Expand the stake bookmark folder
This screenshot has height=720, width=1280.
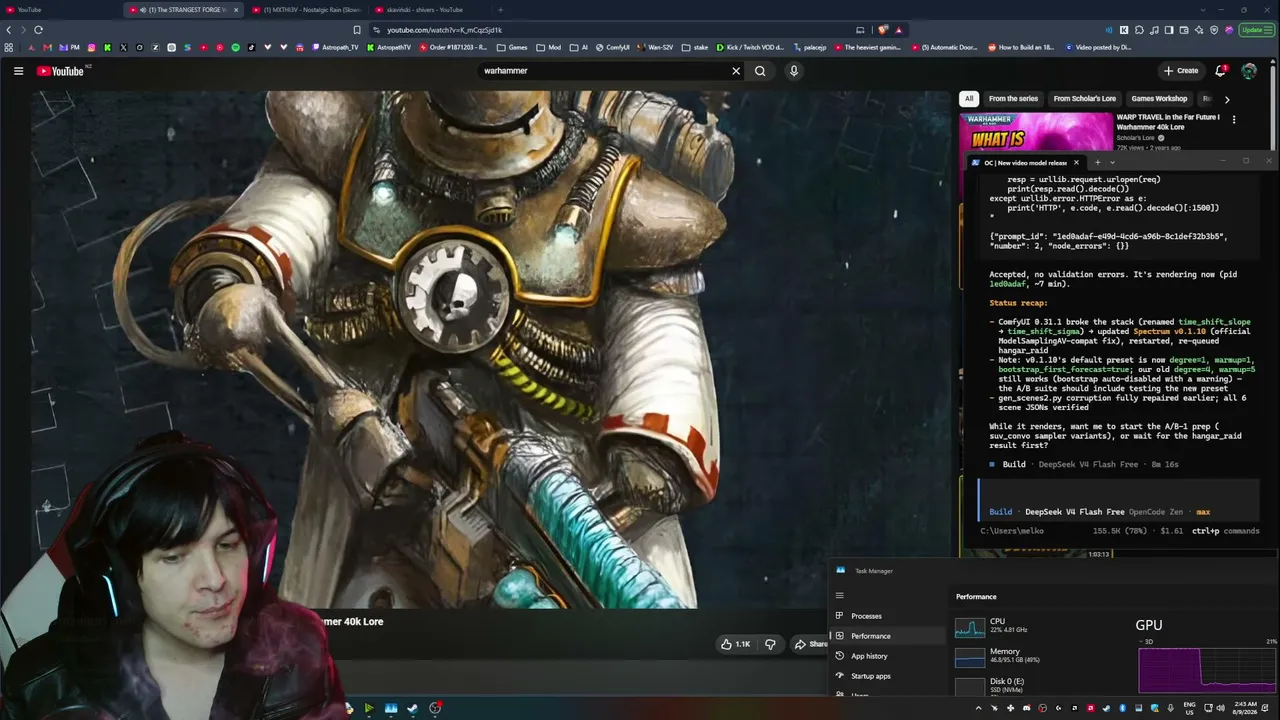click(695, 47)
